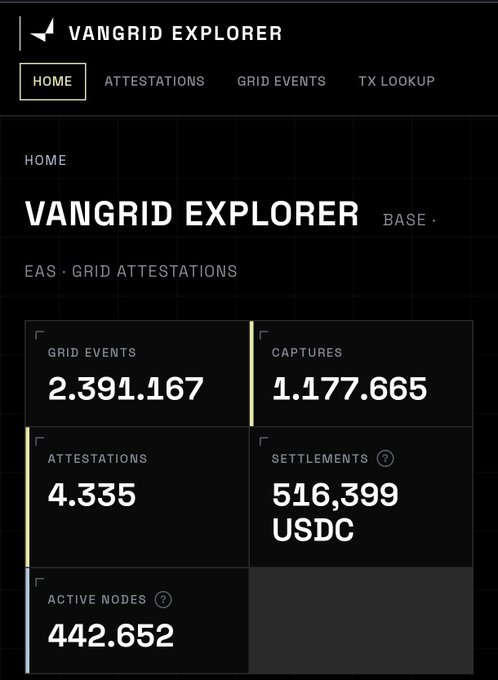Open the Captures 1.177.665 stat card

(361, 373)
